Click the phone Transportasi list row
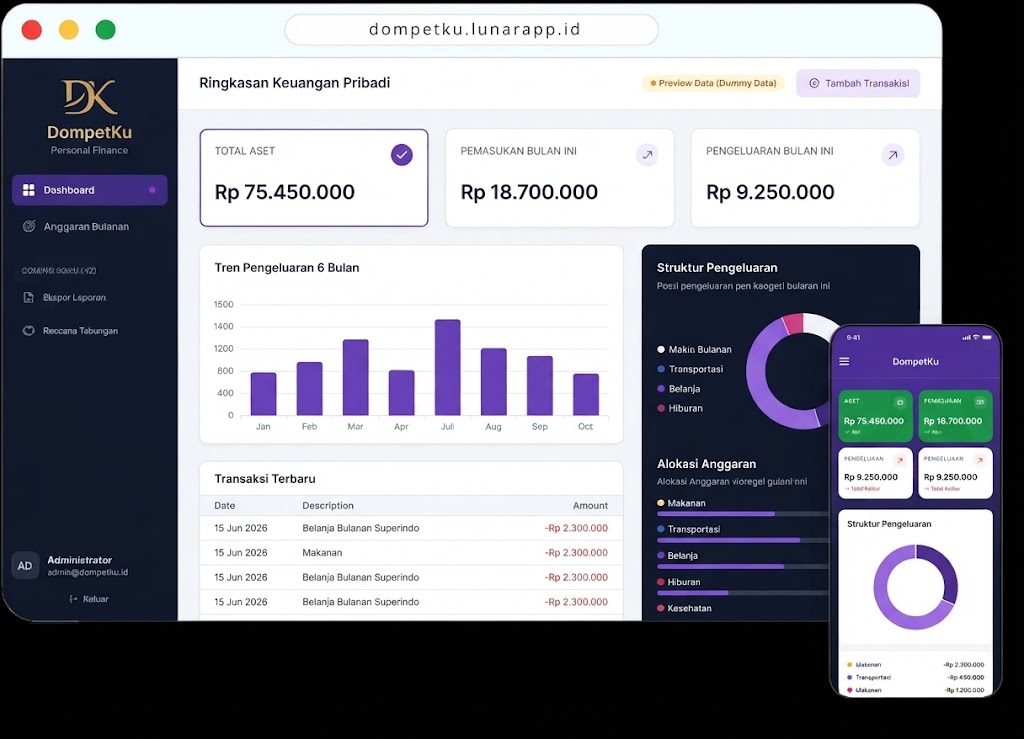 click(916, 678)
